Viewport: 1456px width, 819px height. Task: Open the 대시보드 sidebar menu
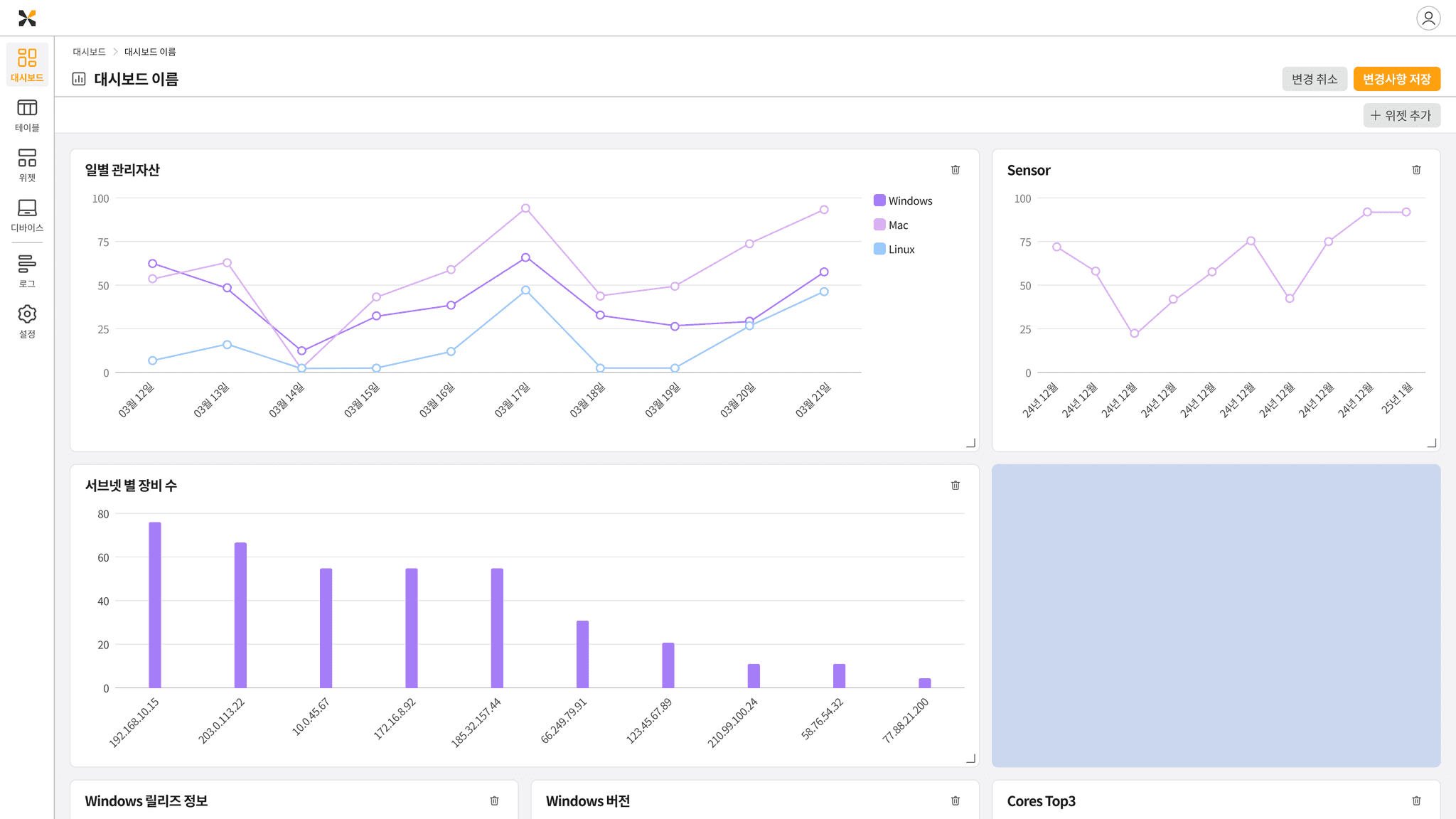27,65
